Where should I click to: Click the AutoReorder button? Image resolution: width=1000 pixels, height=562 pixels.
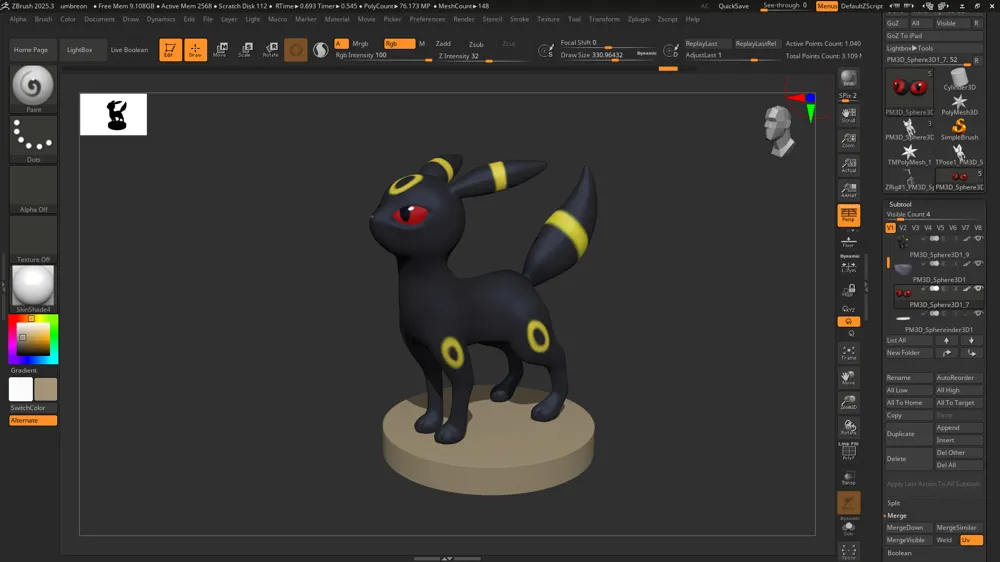959,378
